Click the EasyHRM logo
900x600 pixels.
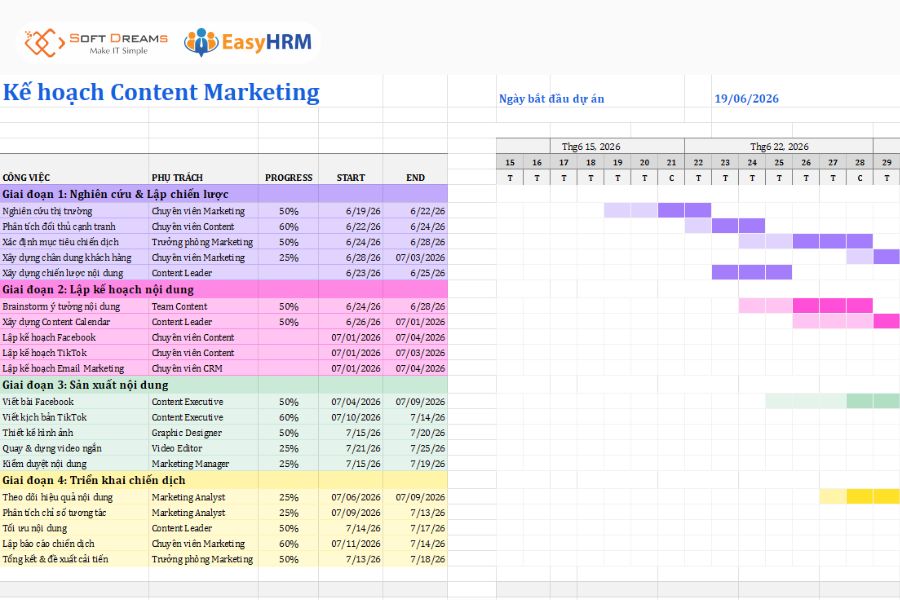(248, 42)
